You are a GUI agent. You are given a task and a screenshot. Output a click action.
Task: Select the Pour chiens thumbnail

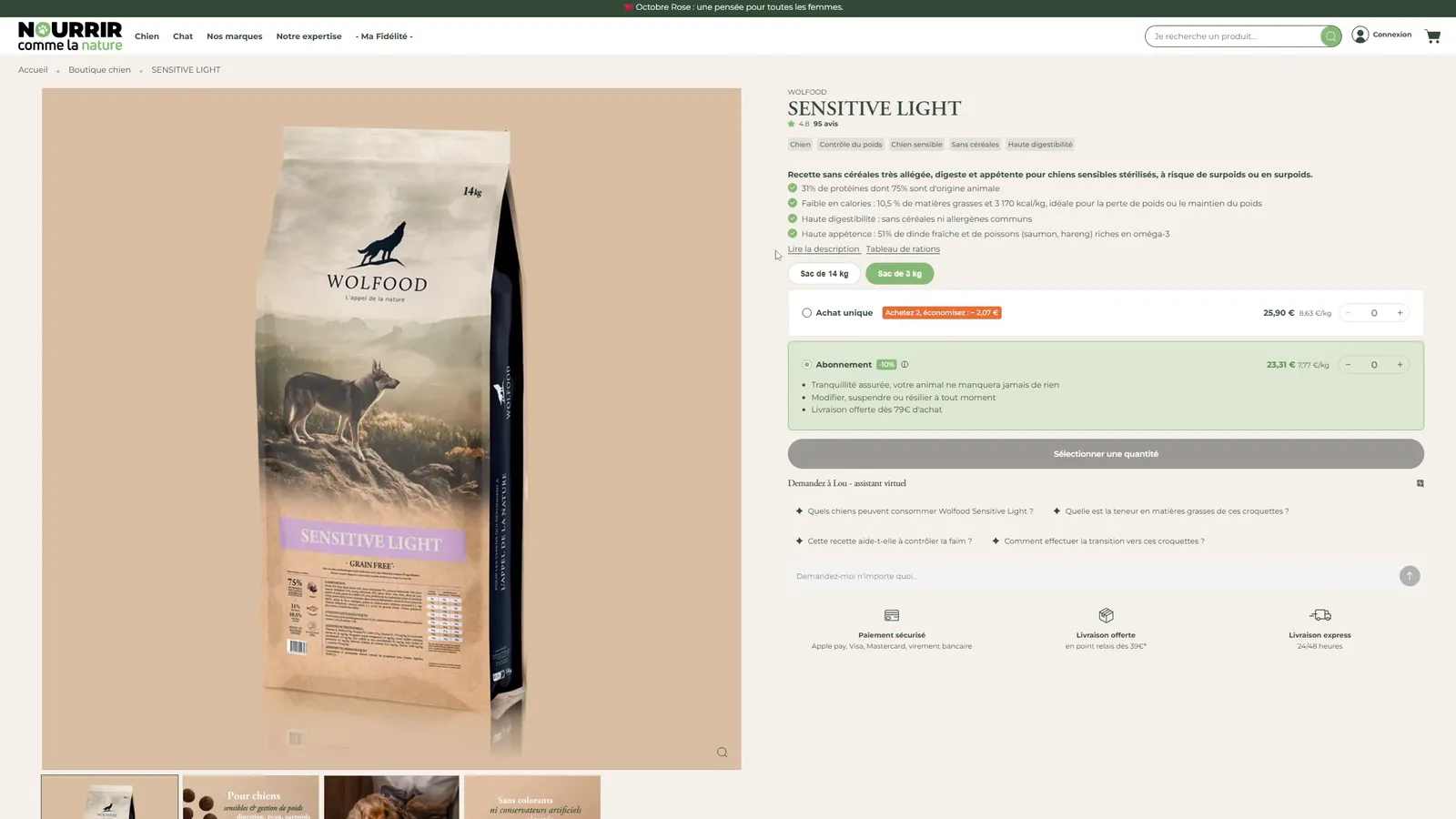(x=250, y=797)
